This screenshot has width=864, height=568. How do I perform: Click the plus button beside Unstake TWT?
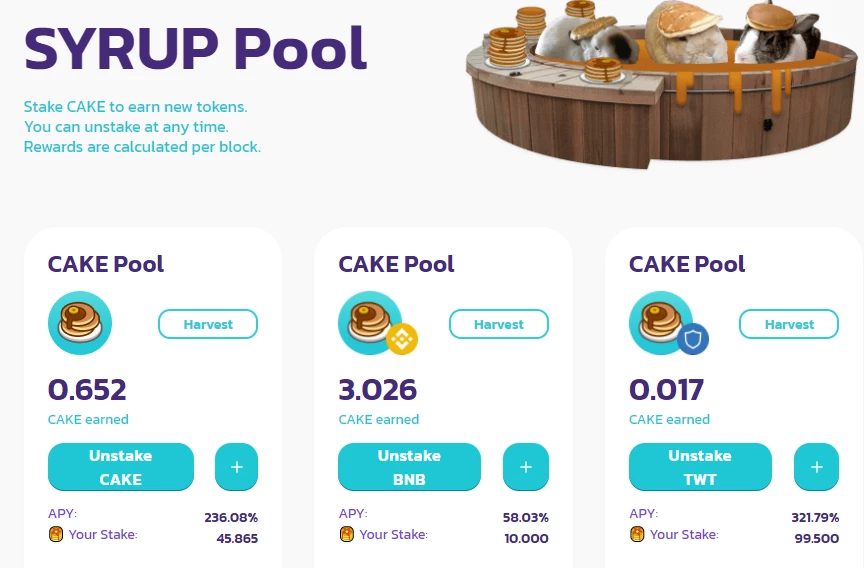pos(817,467)
